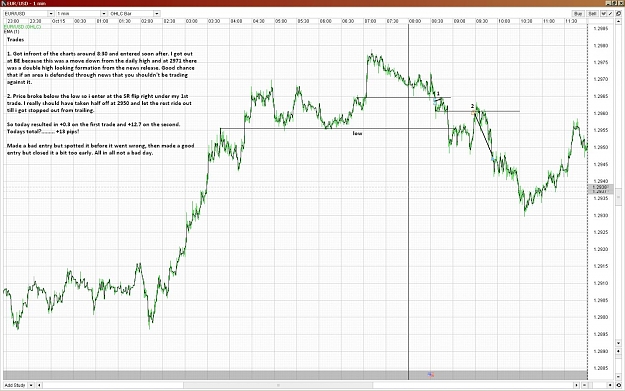This screenshot has height=391, width=625.
Task: Click the 23:00 time axis label
Action: 13,21
